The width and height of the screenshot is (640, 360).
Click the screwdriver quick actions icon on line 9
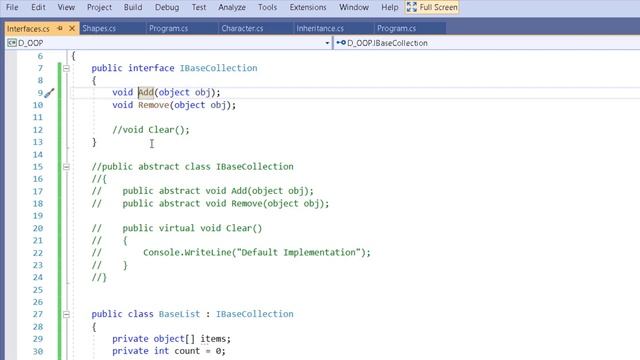coord(49,93)
